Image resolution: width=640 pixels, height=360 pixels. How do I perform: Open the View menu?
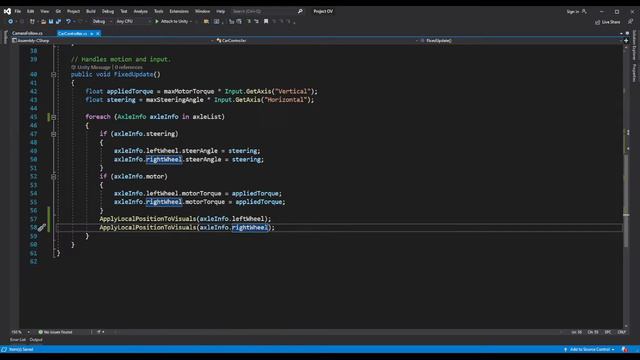44,11
